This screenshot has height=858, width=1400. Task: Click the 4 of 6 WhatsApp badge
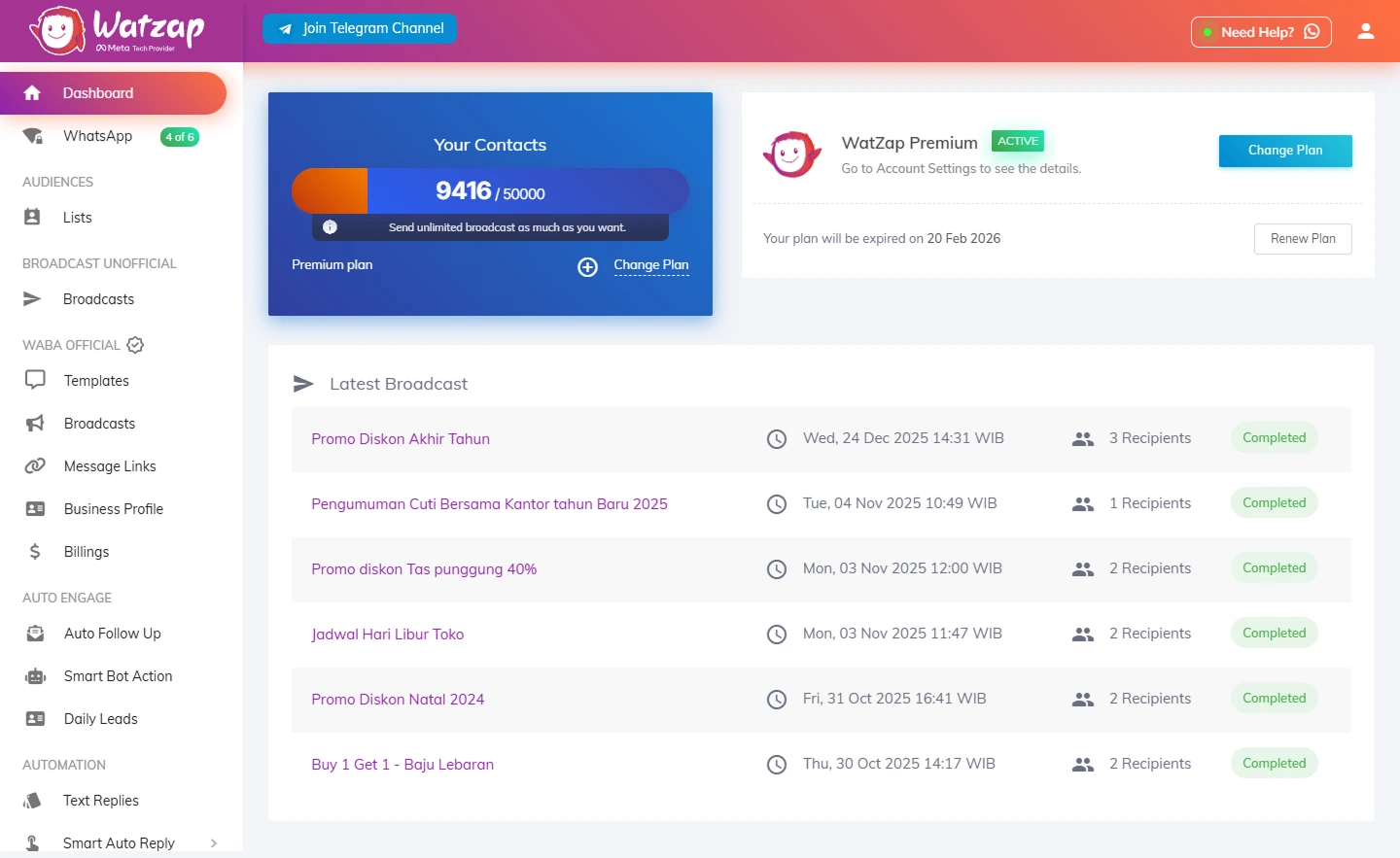pyautogui.click(x=180, y=137)
